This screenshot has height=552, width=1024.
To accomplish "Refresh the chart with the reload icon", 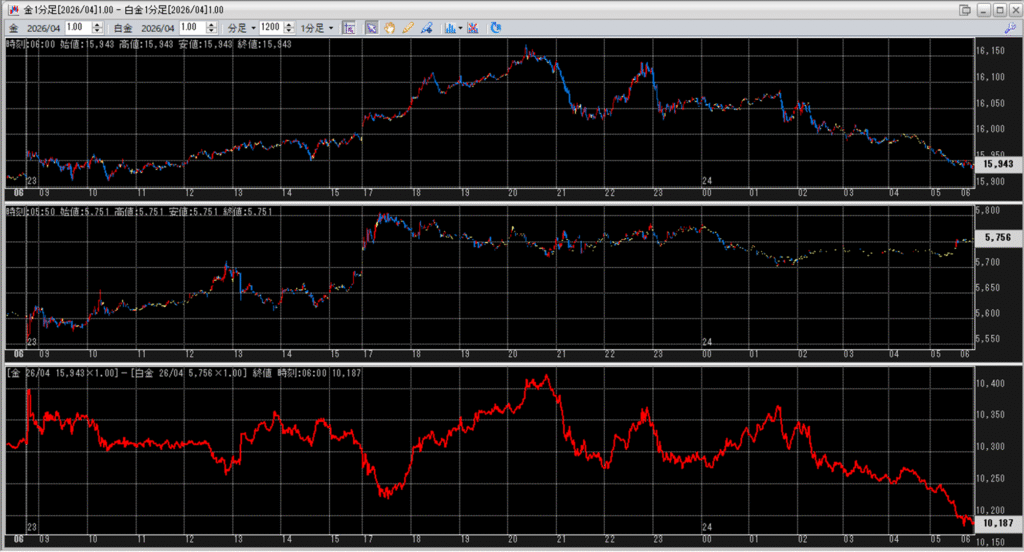I will click(x=497, y=28).
